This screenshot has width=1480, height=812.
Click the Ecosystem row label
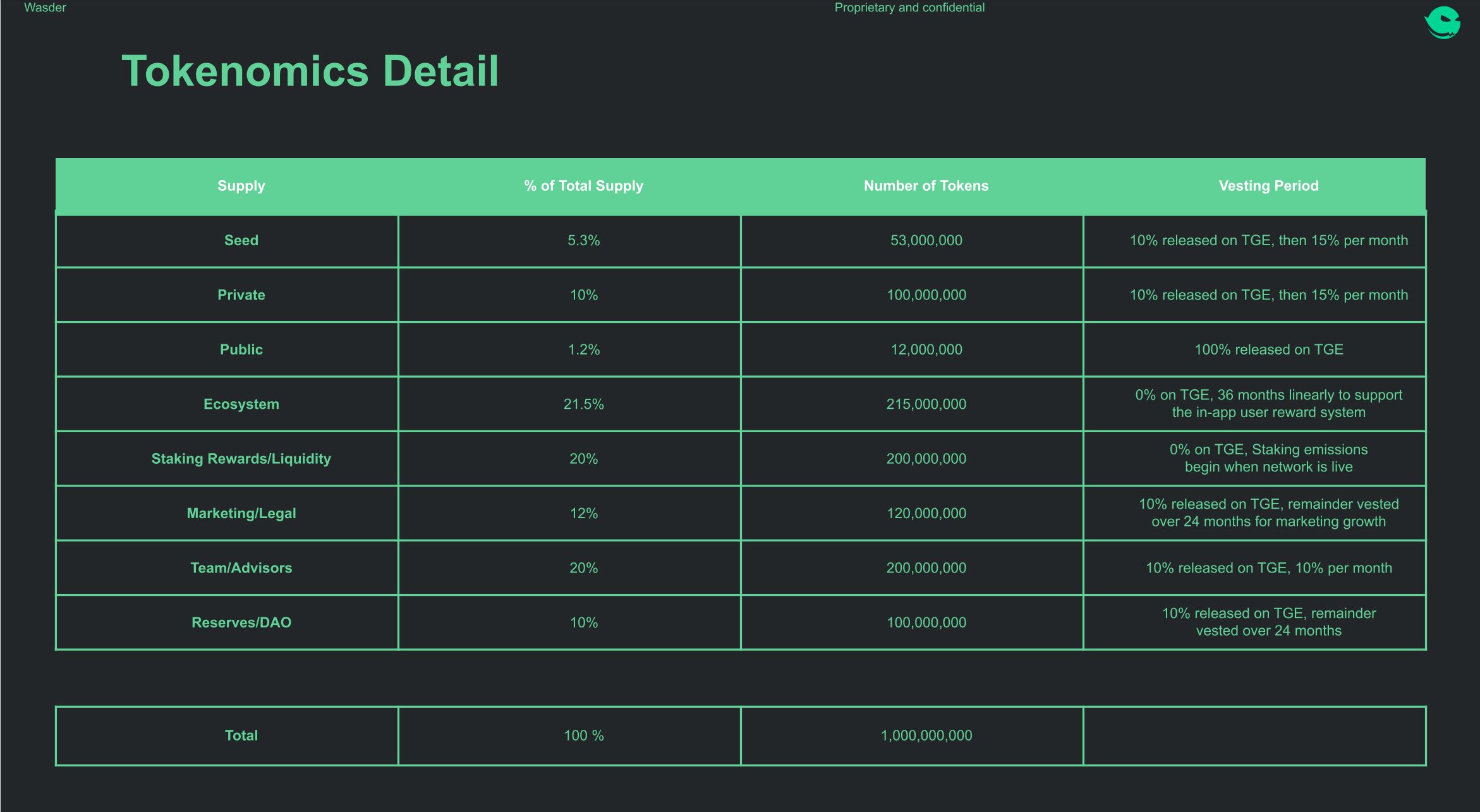pos(241,404)
